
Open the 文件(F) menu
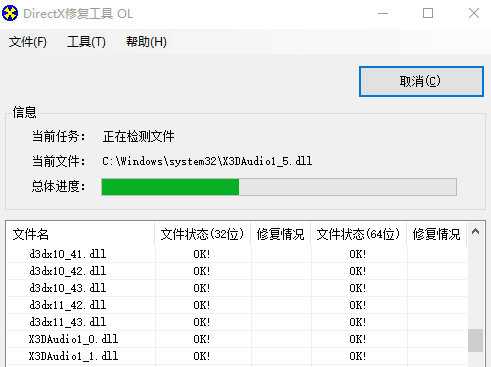28,42
